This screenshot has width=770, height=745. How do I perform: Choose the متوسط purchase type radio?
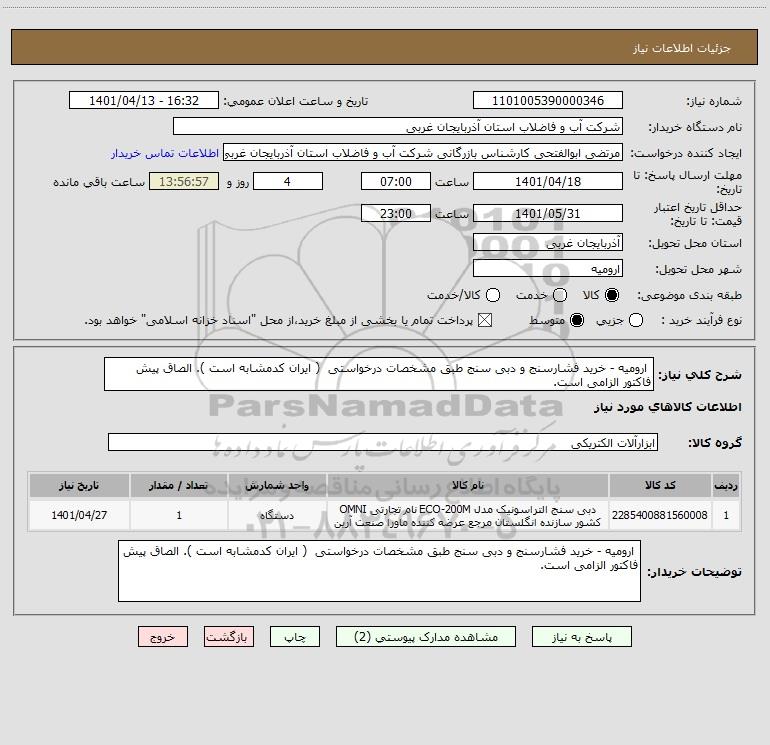tap(577, 320)
